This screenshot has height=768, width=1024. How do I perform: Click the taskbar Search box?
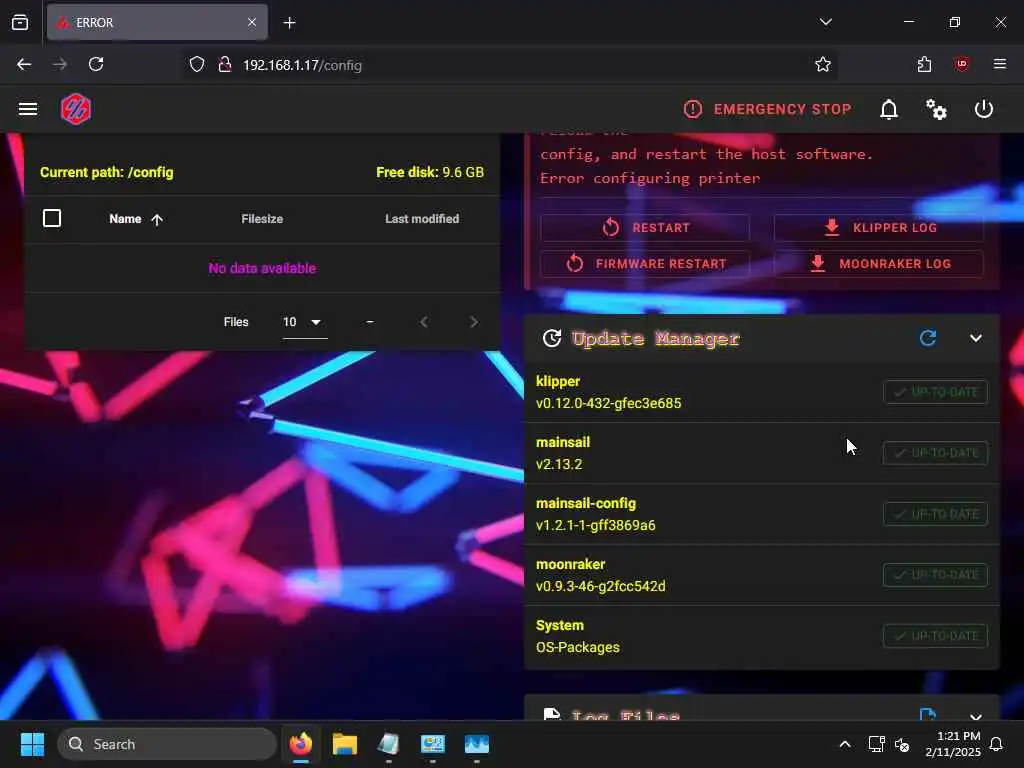[x=167, y=744]
